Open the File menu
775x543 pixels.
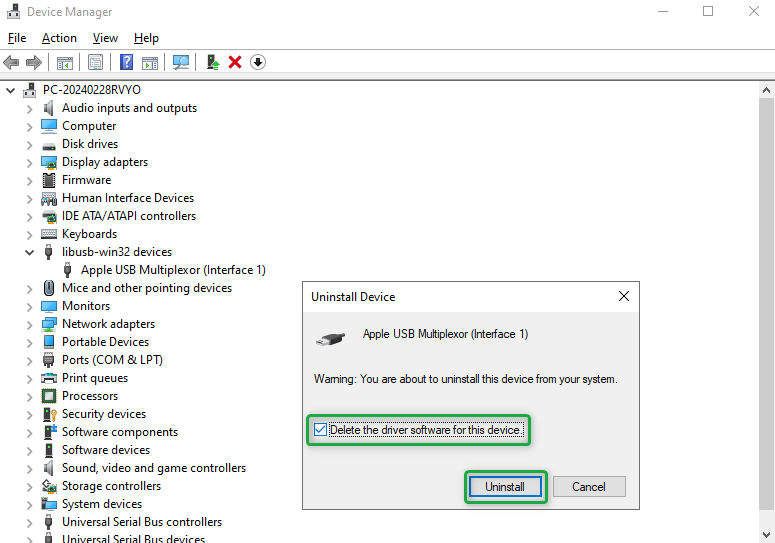pyautogui.click(x=17, y=38)
